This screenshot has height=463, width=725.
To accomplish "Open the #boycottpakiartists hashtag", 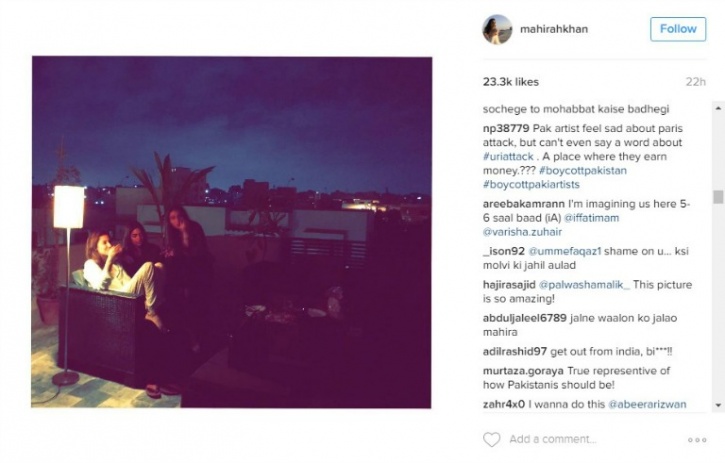I will 531,185.
